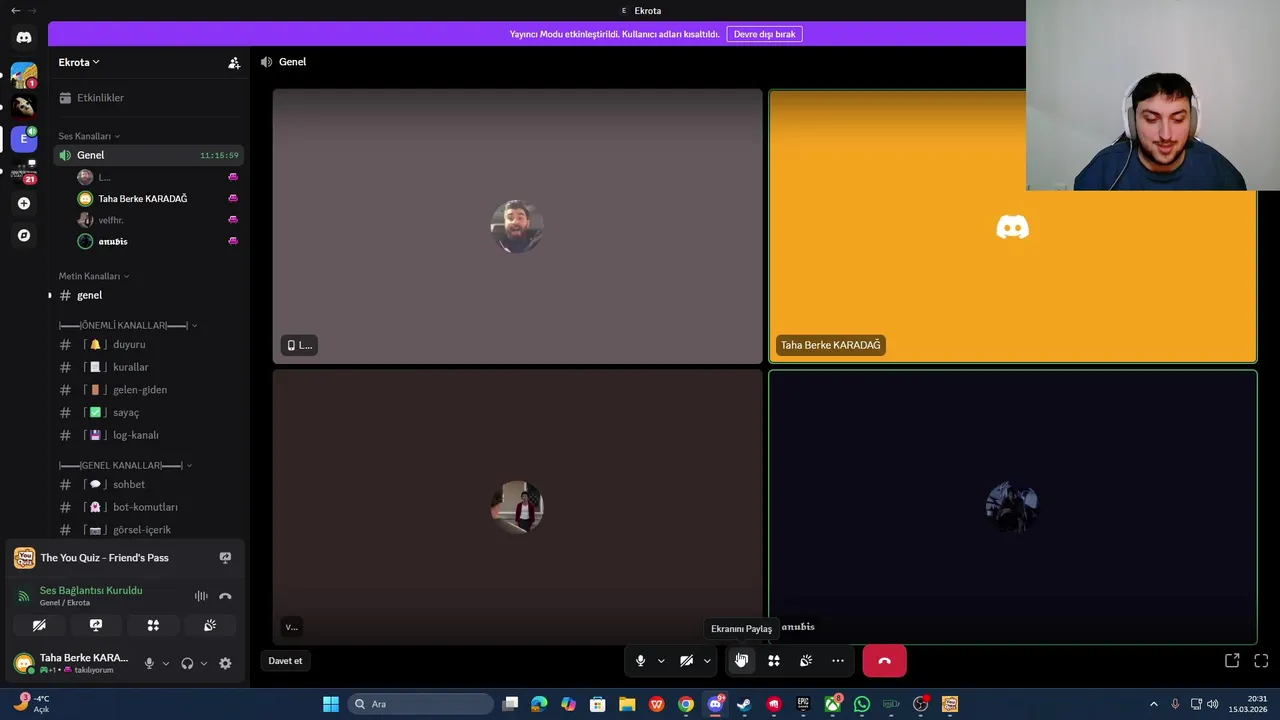Click the Ara taskbar search box
1280x720 pixels.
click(x=420, y=704)
